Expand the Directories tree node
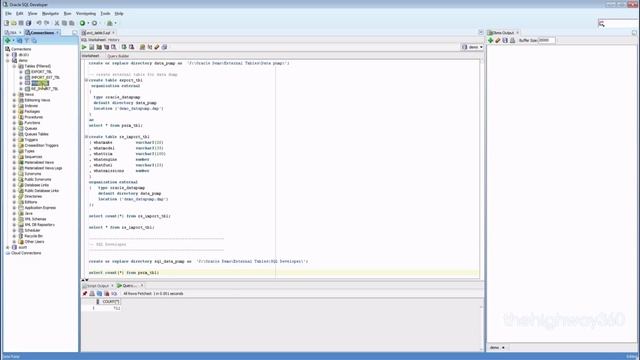Image resolution: width=640 pixels, height=360 pixels. [x=15, y=196]
